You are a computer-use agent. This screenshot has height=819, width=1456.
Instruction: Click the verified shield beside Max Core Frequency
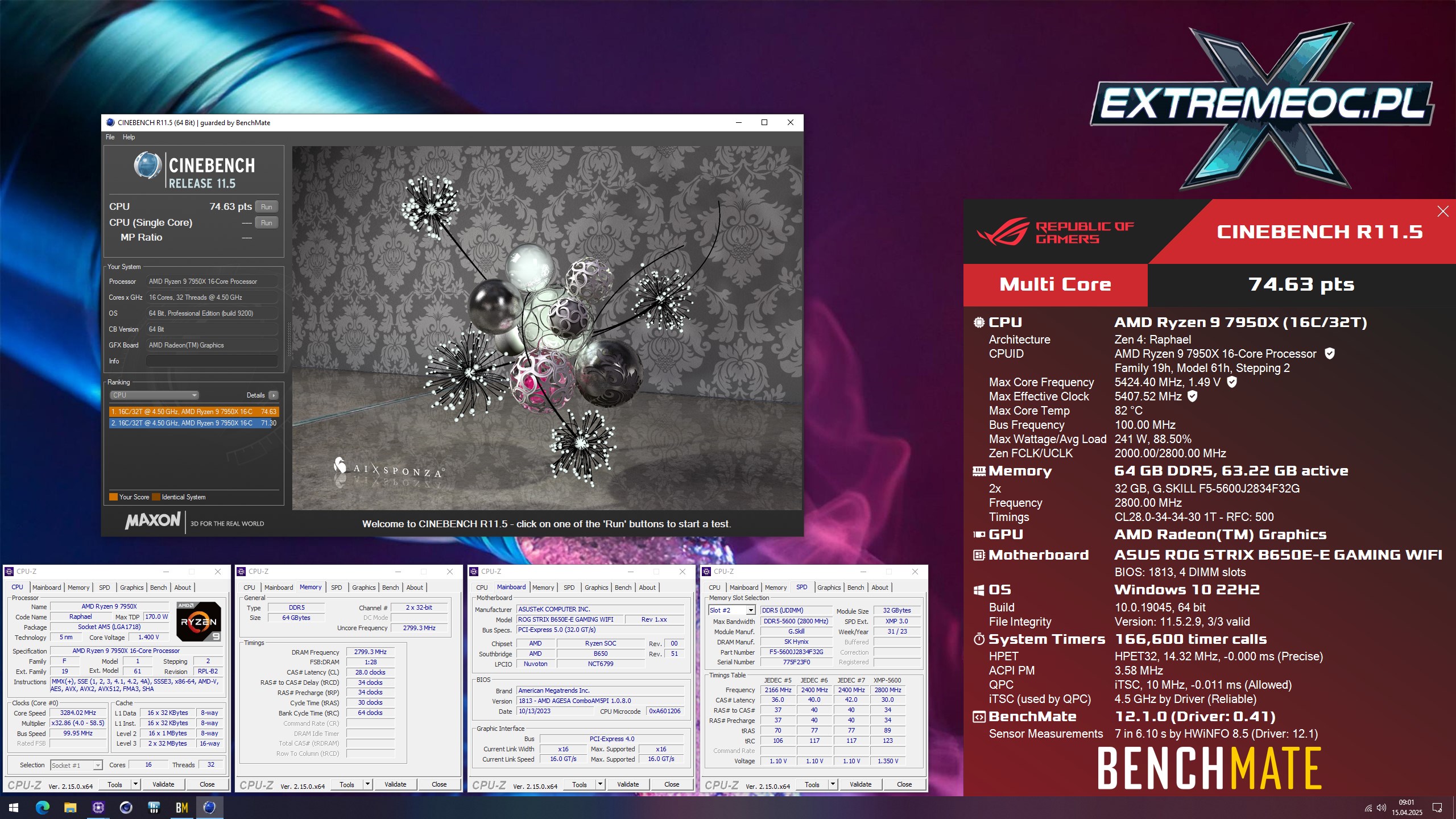1231,382
